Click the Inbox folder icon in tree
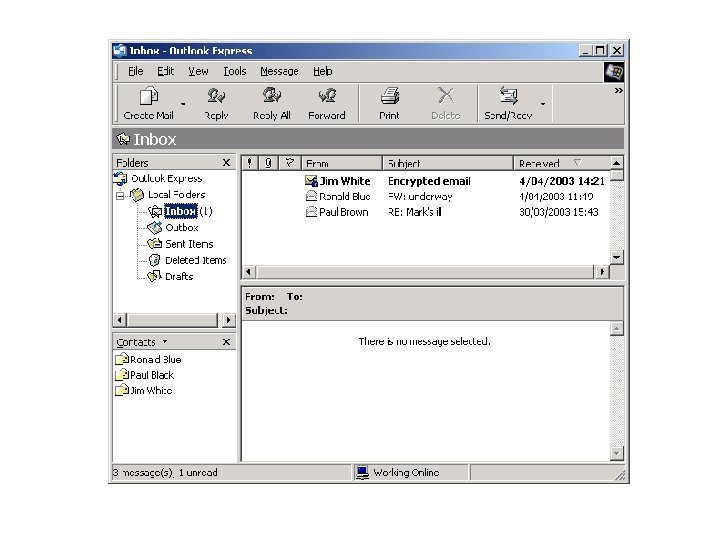720x540 pixels. click(x=155, y=211)
